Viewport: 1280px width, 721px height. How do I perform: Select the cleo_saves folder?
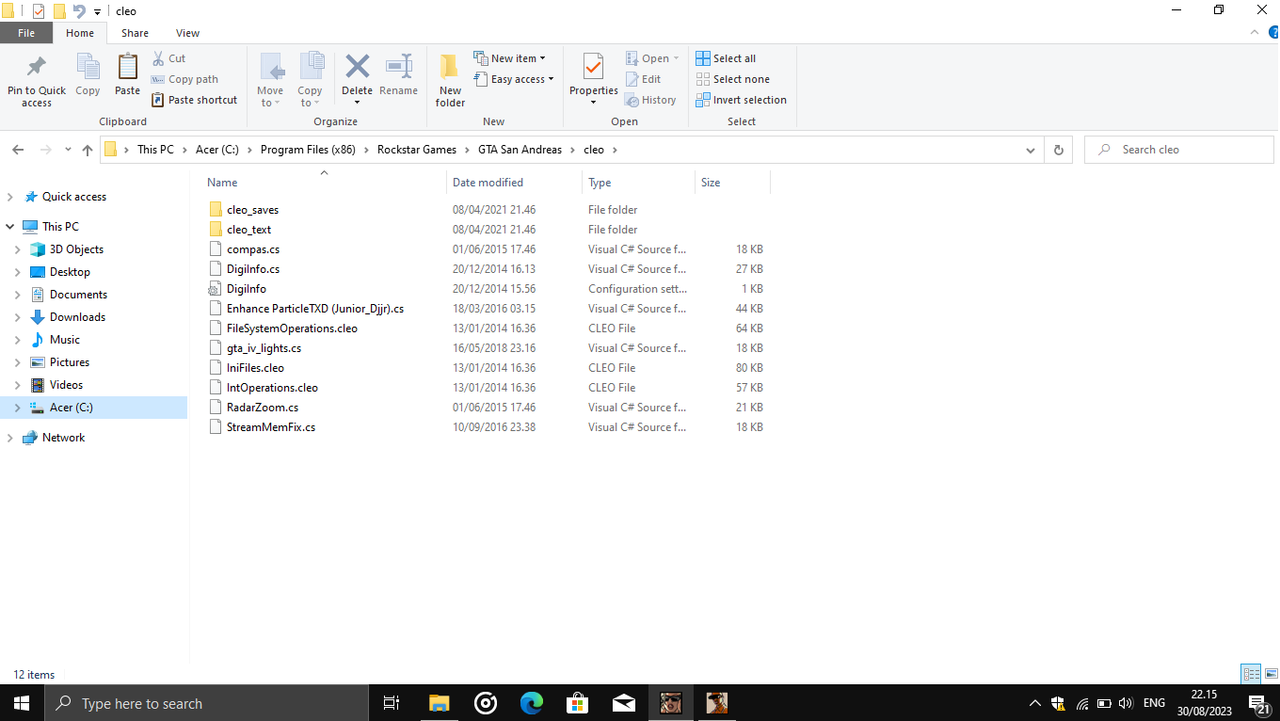[252, 210]
